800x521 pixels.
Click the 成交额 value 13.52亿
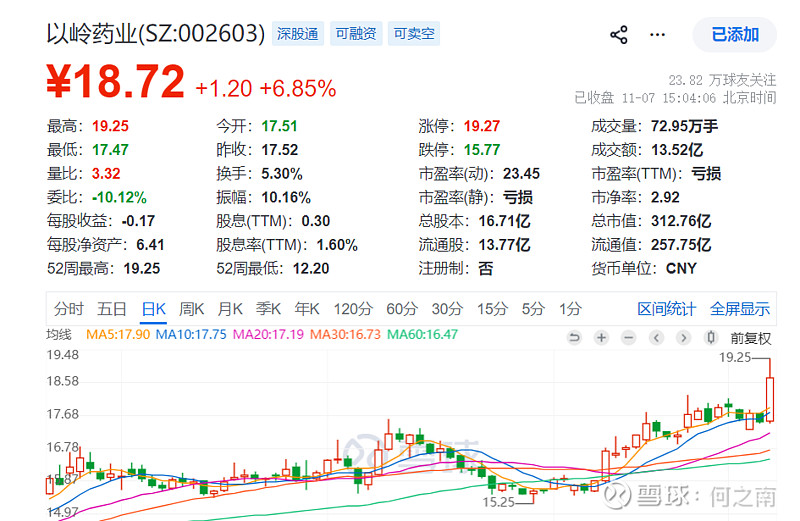coord(677,150)
